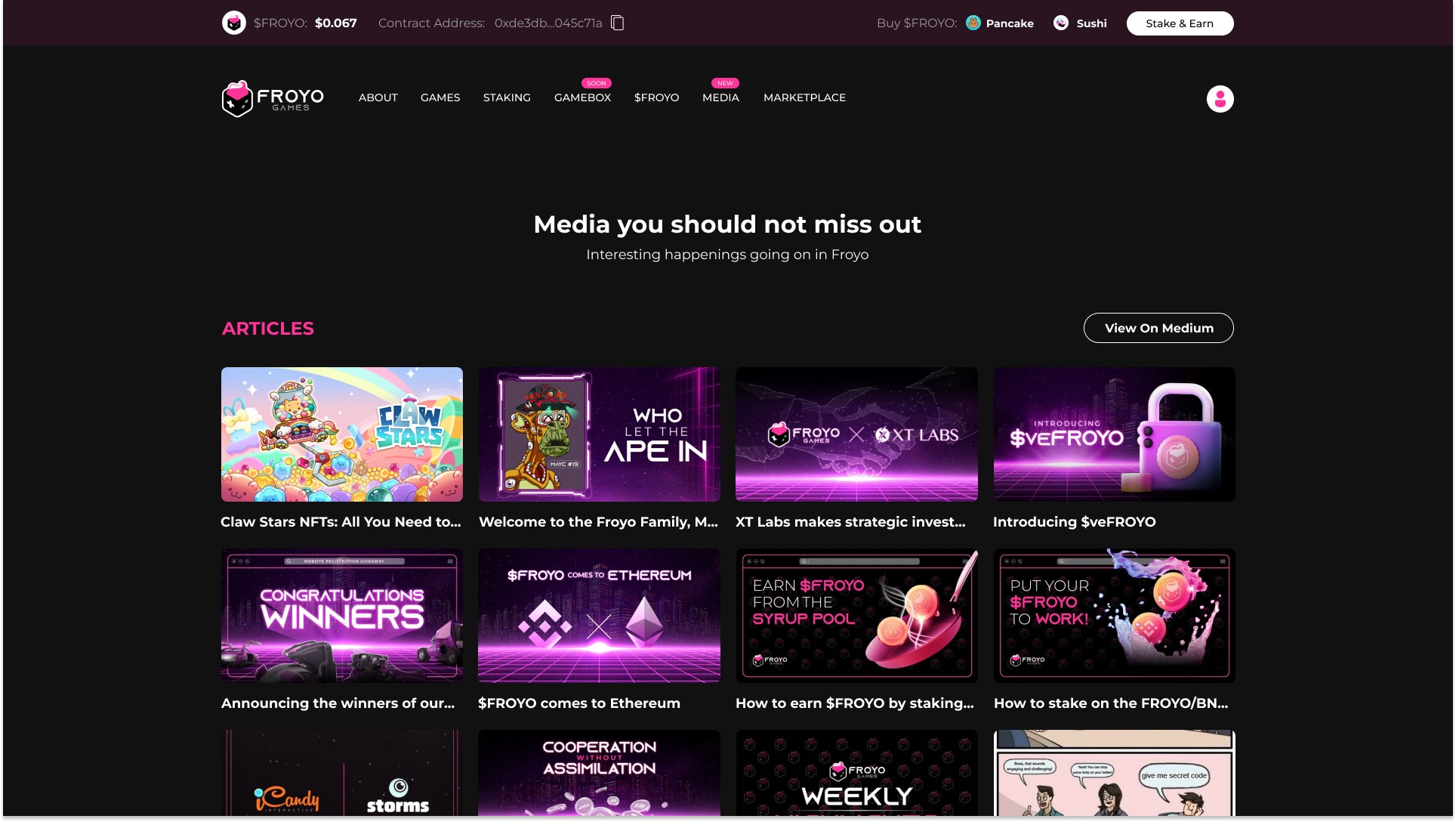
Task: Open the MARKETPLACE link
Action: pyautogui.click(x=804, y=97)
